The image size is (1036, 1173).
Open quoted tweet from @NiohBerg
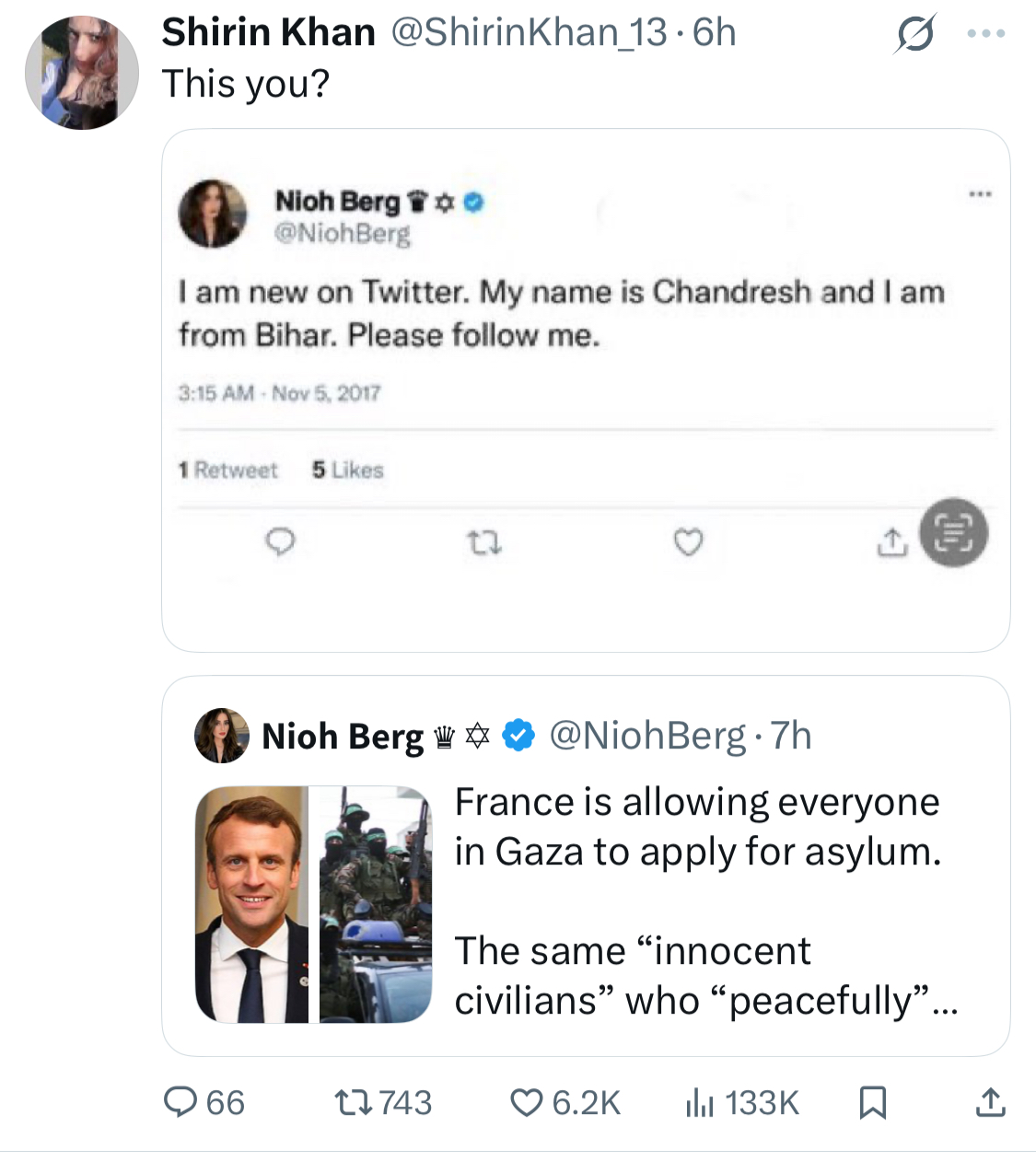tap(586, 866)
